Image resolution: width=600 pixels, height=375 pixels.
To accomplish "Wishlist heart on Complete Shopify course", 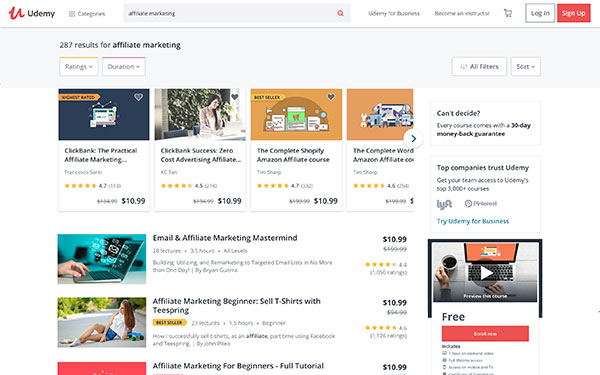I will click(x=331, y=97).
